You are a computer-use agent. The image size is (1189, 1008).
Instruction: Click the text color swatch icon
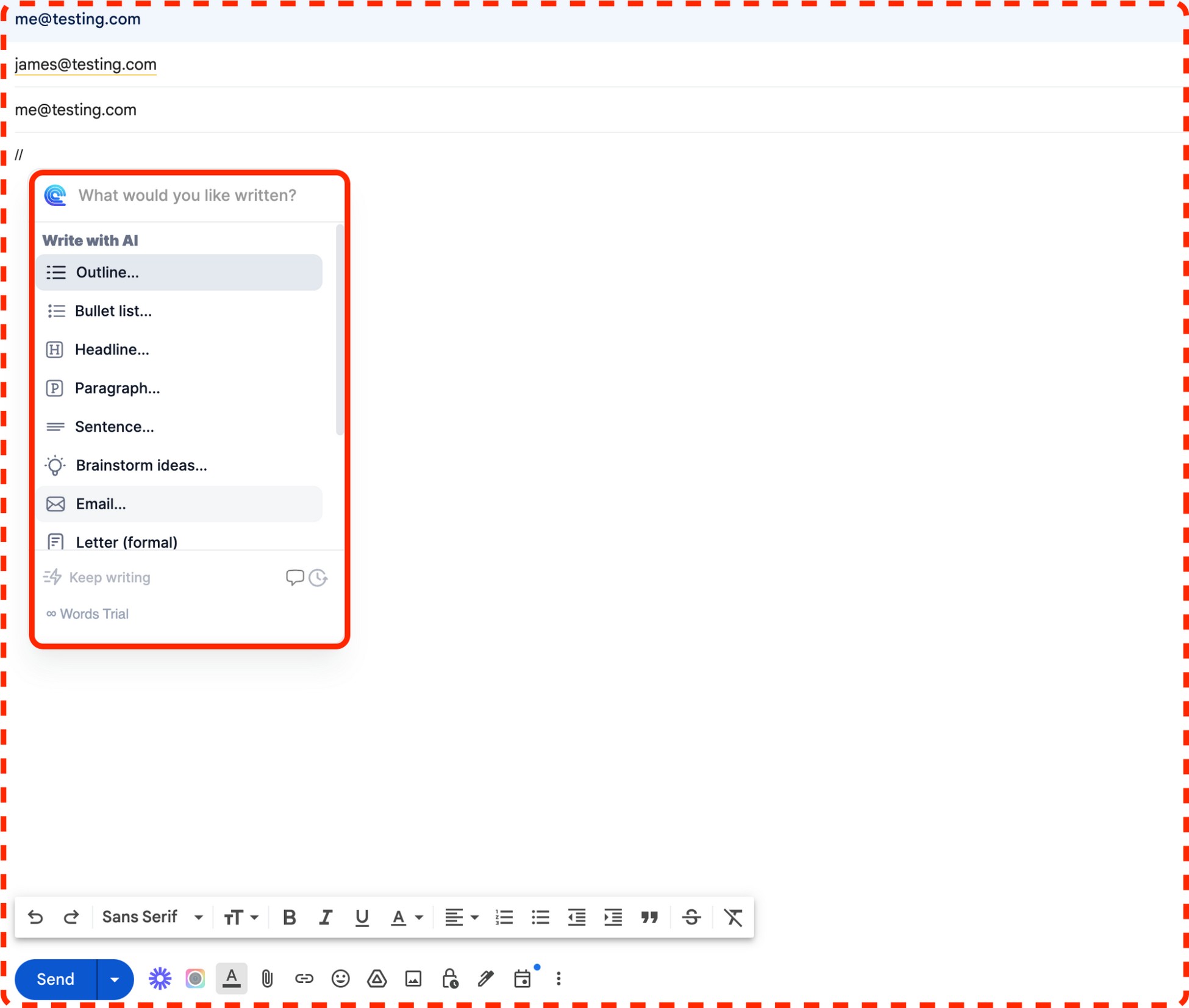coord(230,979)
